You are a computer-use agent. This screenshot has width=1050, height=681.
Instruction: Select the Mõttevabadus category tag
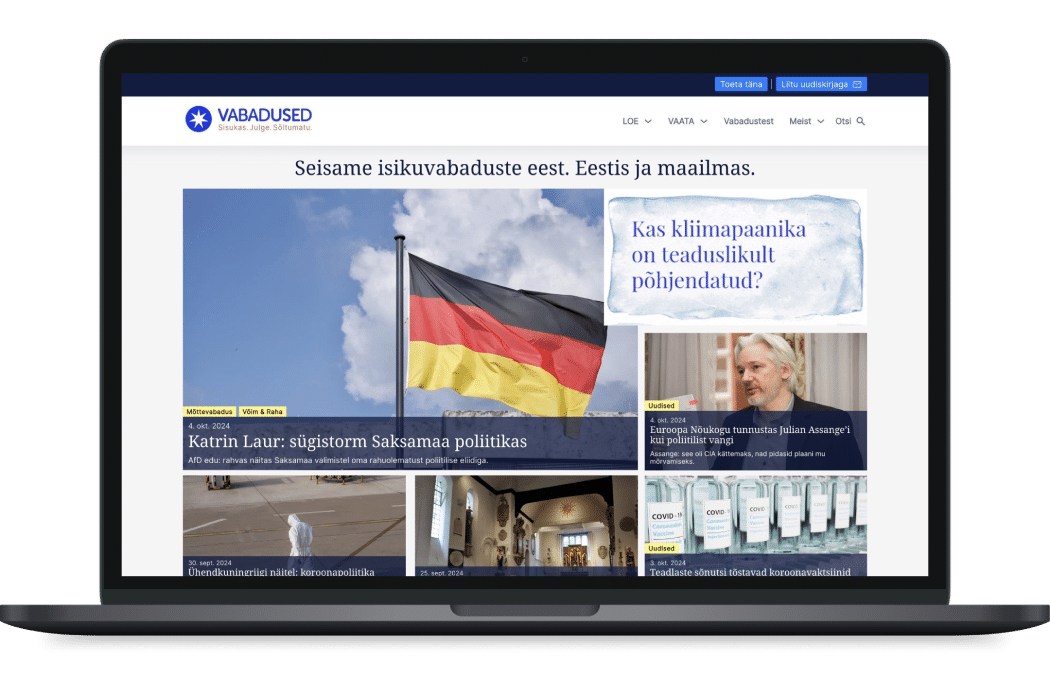pos(210,411)
